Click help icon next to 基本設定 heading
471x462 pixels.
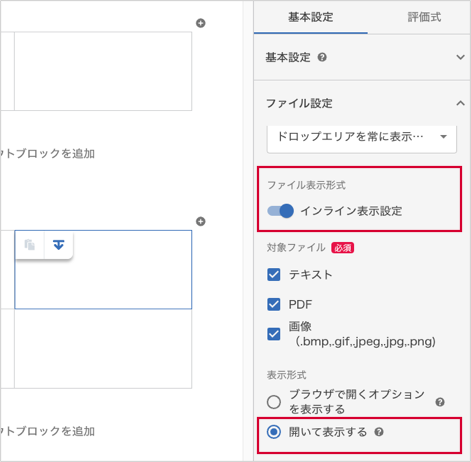pyautogui.click(x=322, y=57)
